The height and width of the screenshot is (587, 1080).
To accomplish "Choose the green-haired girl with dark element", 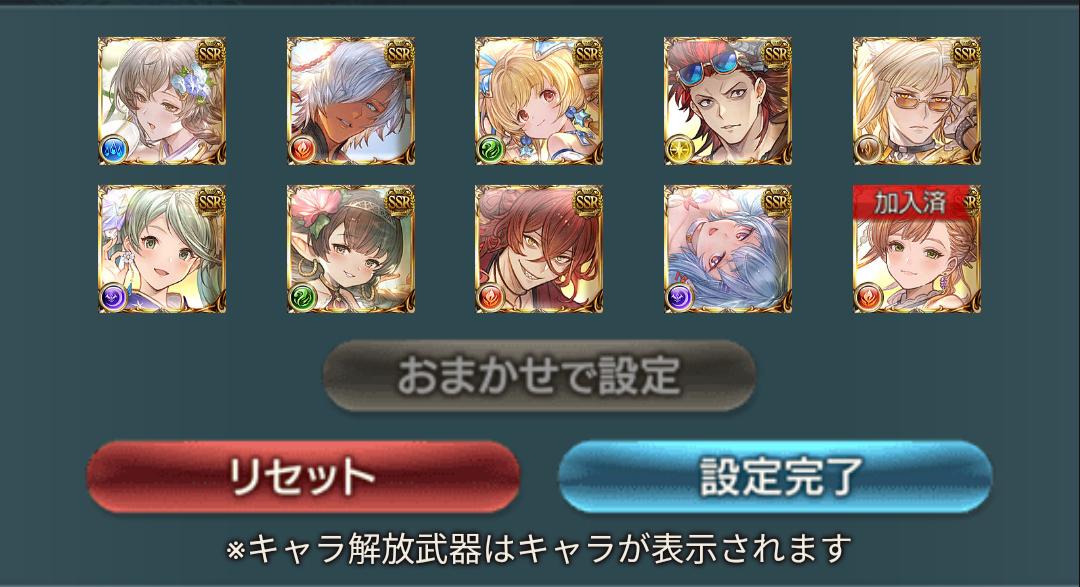I will point(162,249).
